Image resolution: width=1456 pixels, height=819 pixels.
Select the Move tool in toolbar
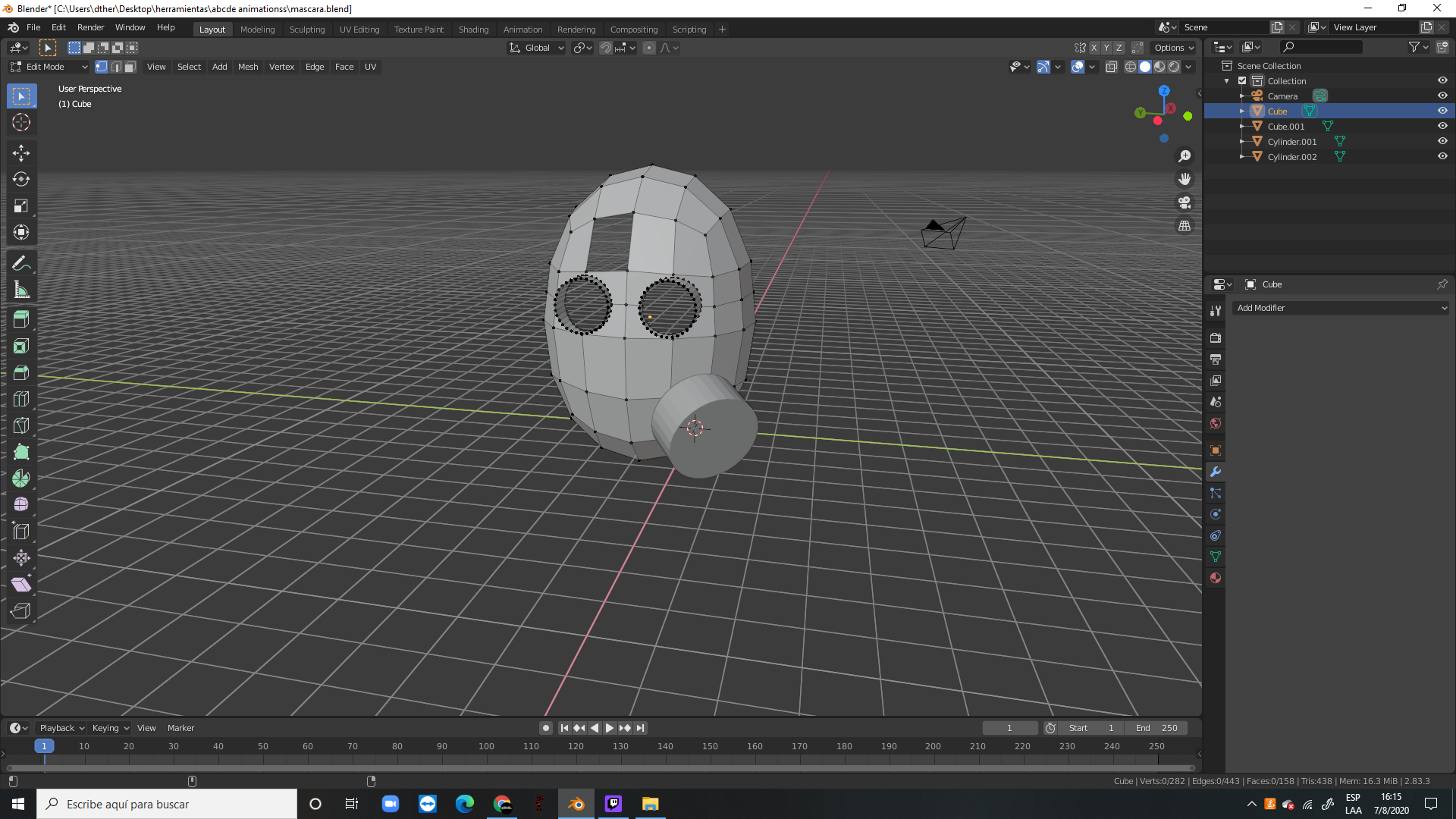21,153
